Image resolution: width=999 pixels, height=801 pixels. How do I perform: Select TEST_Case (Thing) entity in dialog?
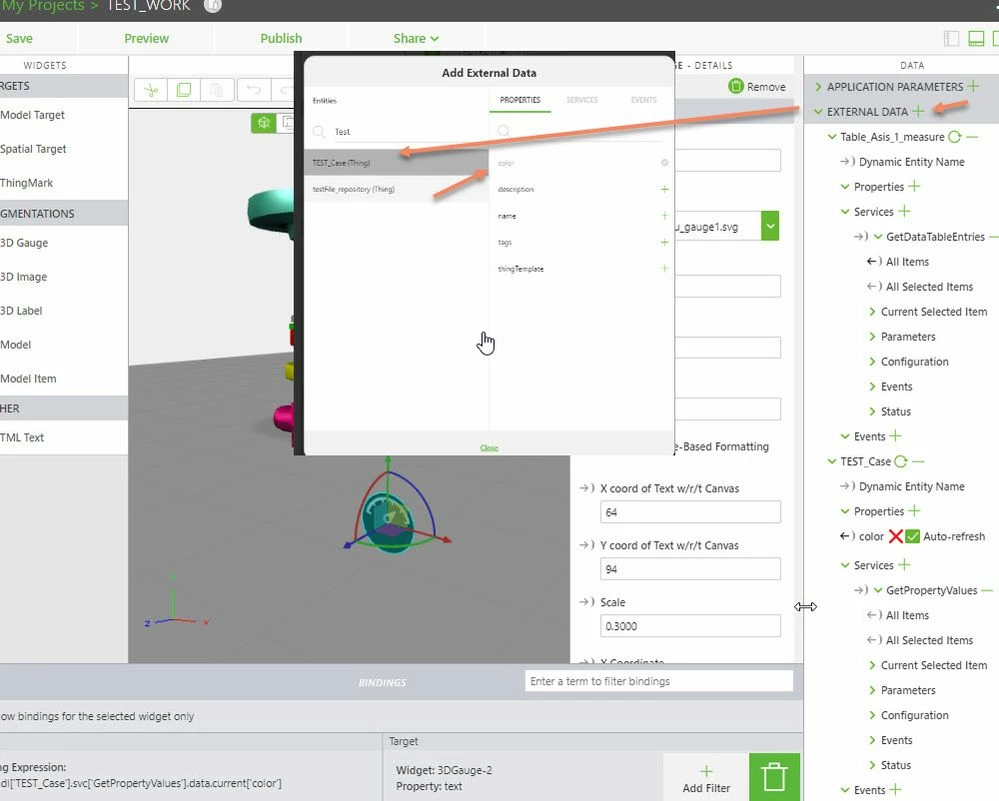[x=396, y=162]
